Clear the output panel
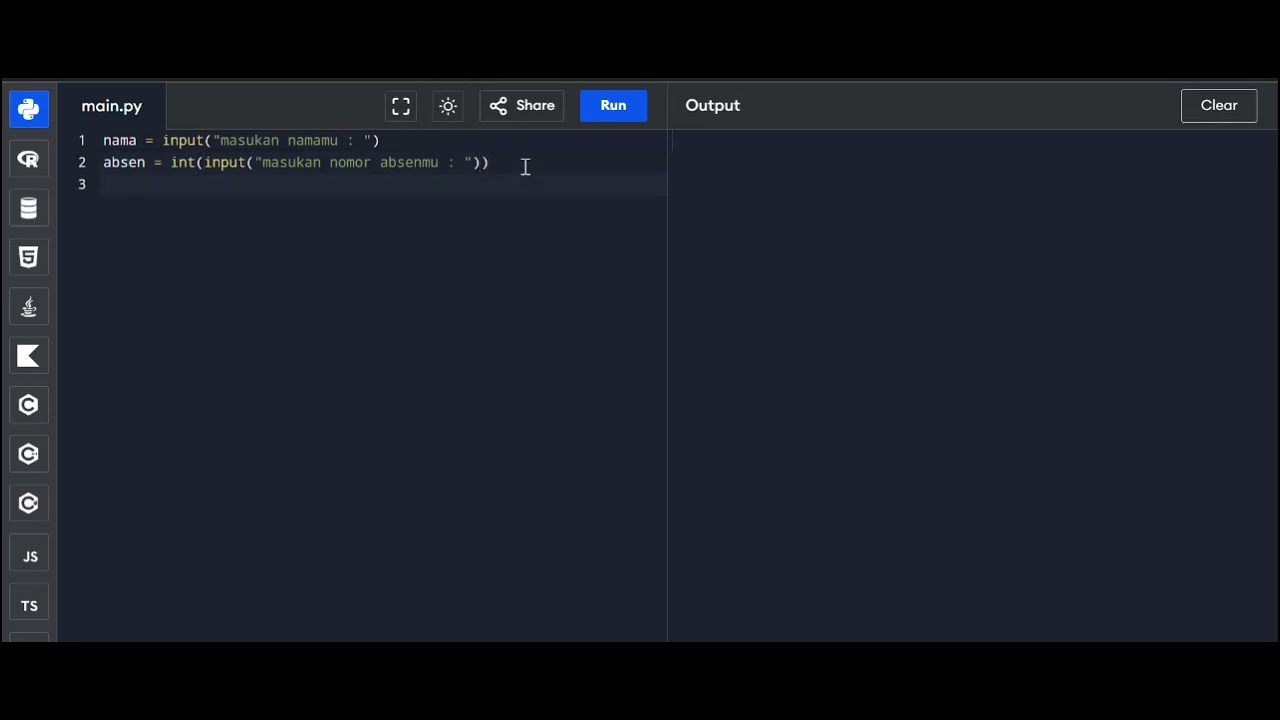 1219,106
